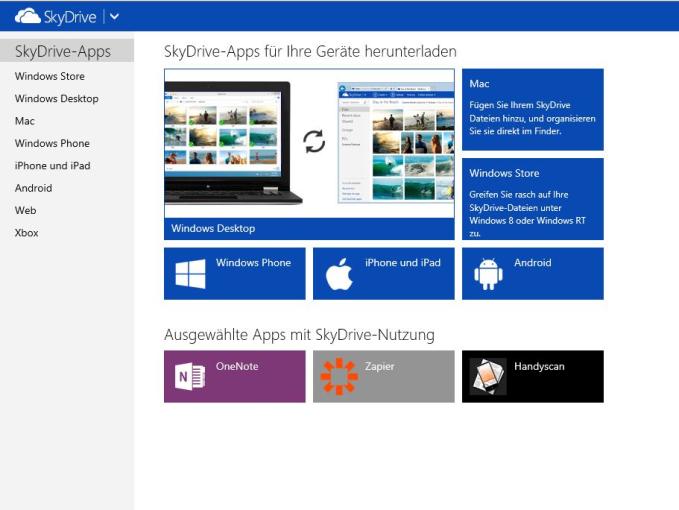Click Windows Store tile description text
679x510 pixels.
click(x=527, y=214)
